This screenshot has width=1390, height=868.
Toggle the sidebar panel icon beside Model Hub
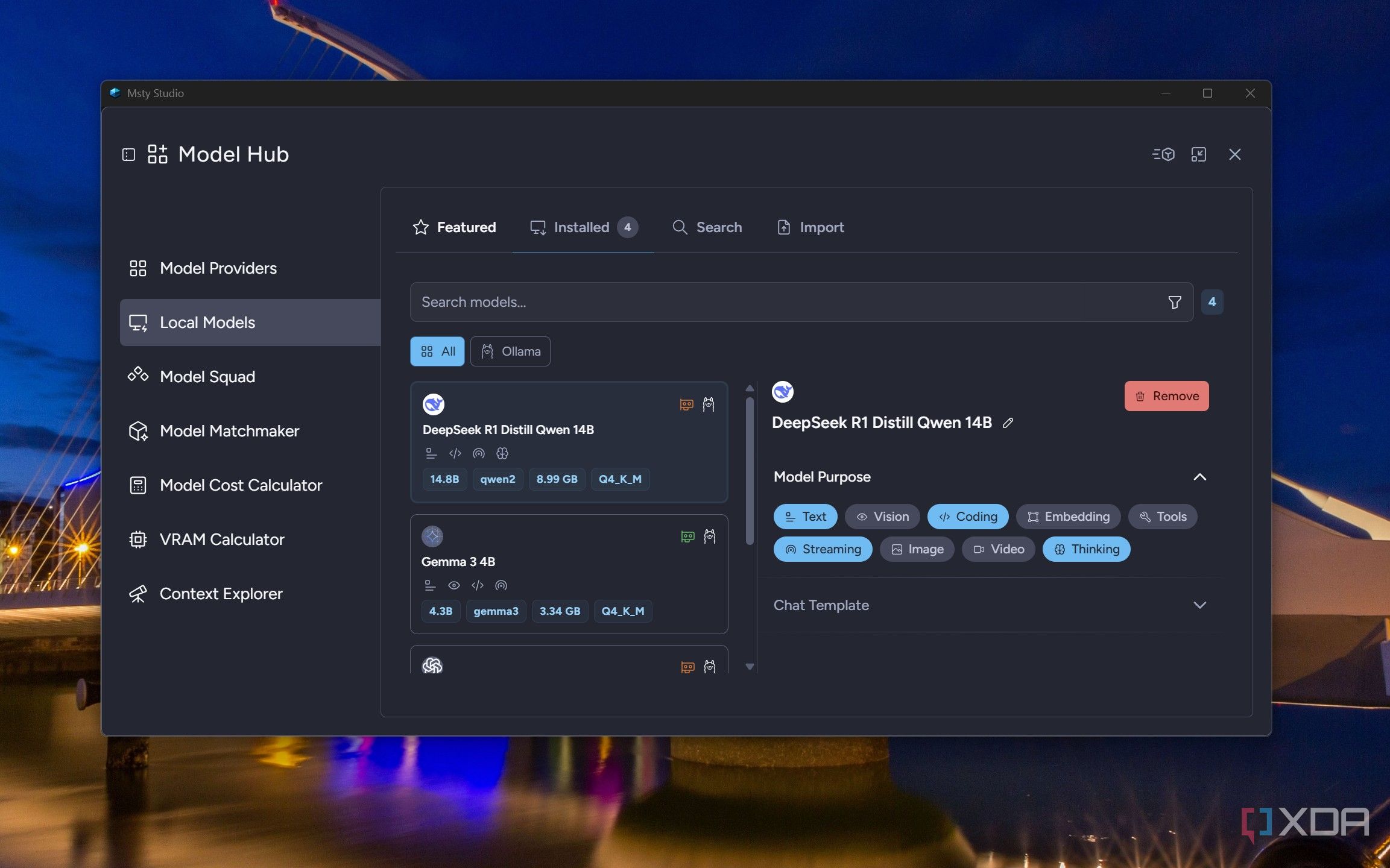128,155
